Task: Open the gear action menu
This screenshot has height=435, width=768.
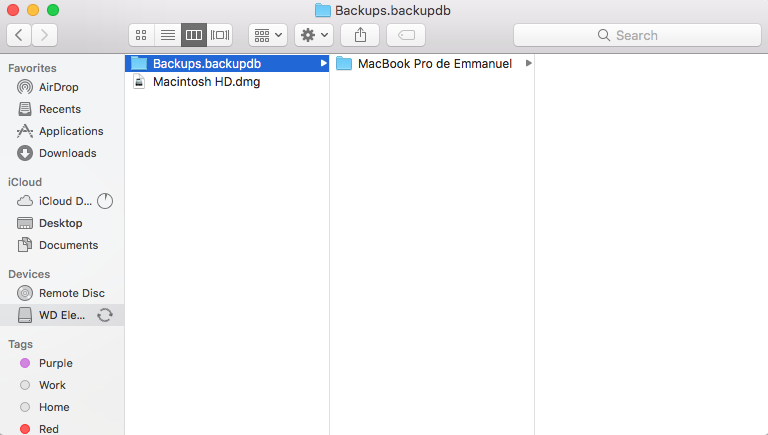Action: (314, 35)
